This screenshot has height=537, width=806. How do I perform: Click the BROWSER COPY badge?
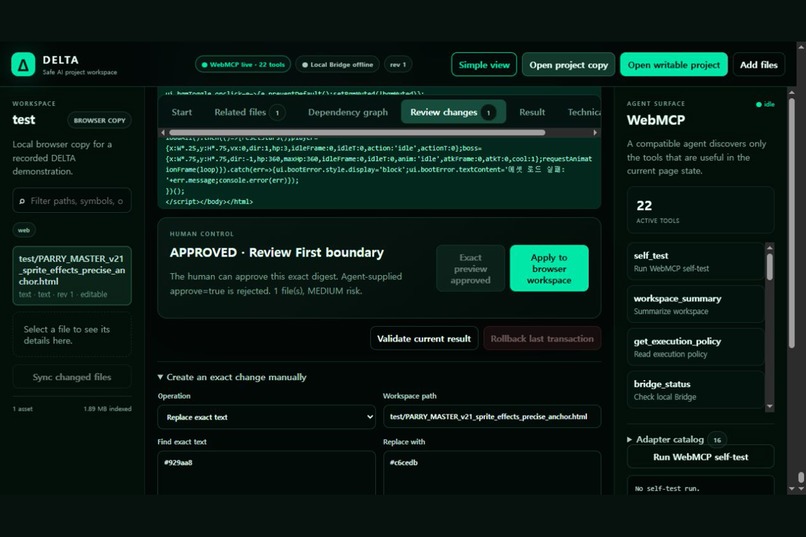[x=99, y=120]
